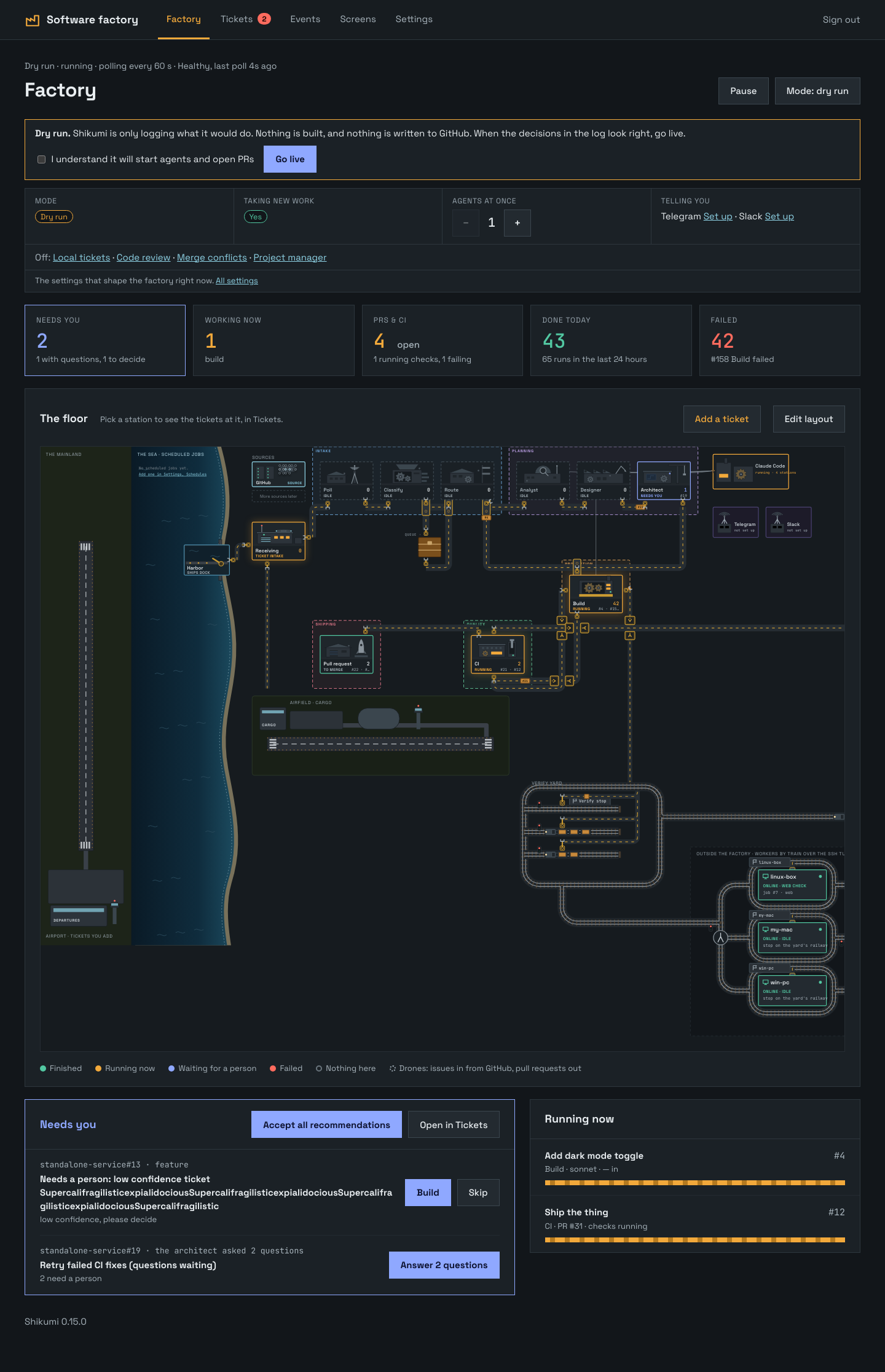Open the Failed summary card
Screen dimensions: 885x1372
(779, 340)
